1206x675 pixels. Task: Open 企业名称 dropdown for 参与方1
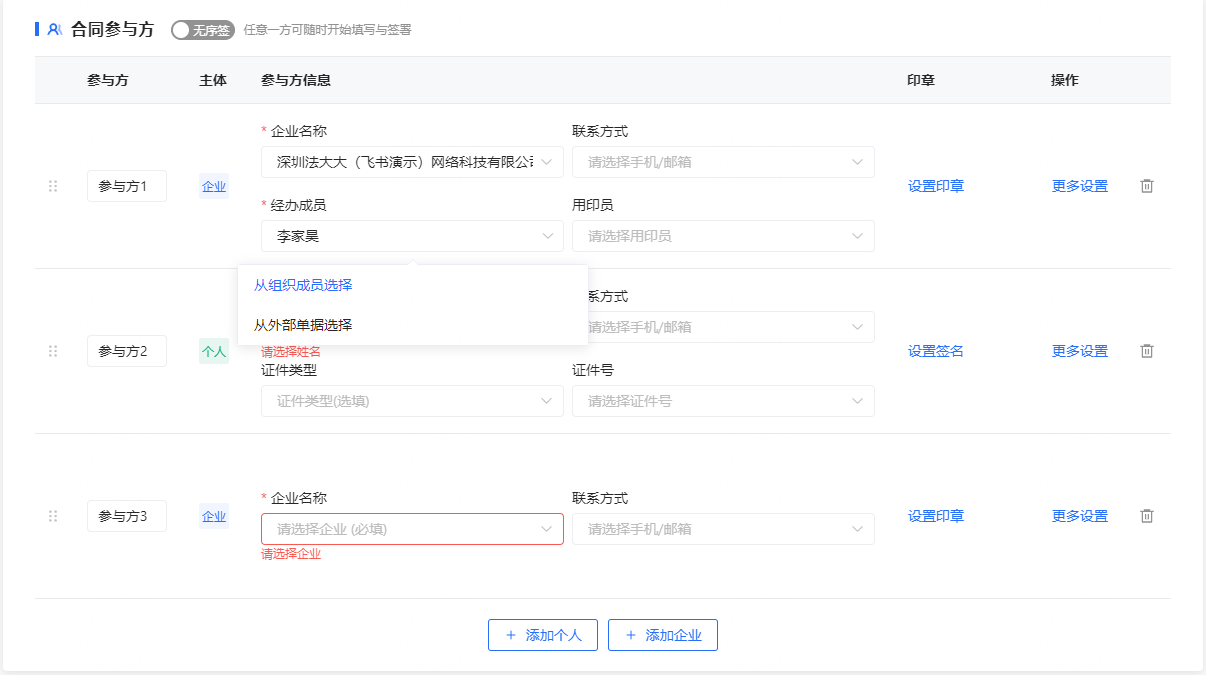tap(412, 162)
